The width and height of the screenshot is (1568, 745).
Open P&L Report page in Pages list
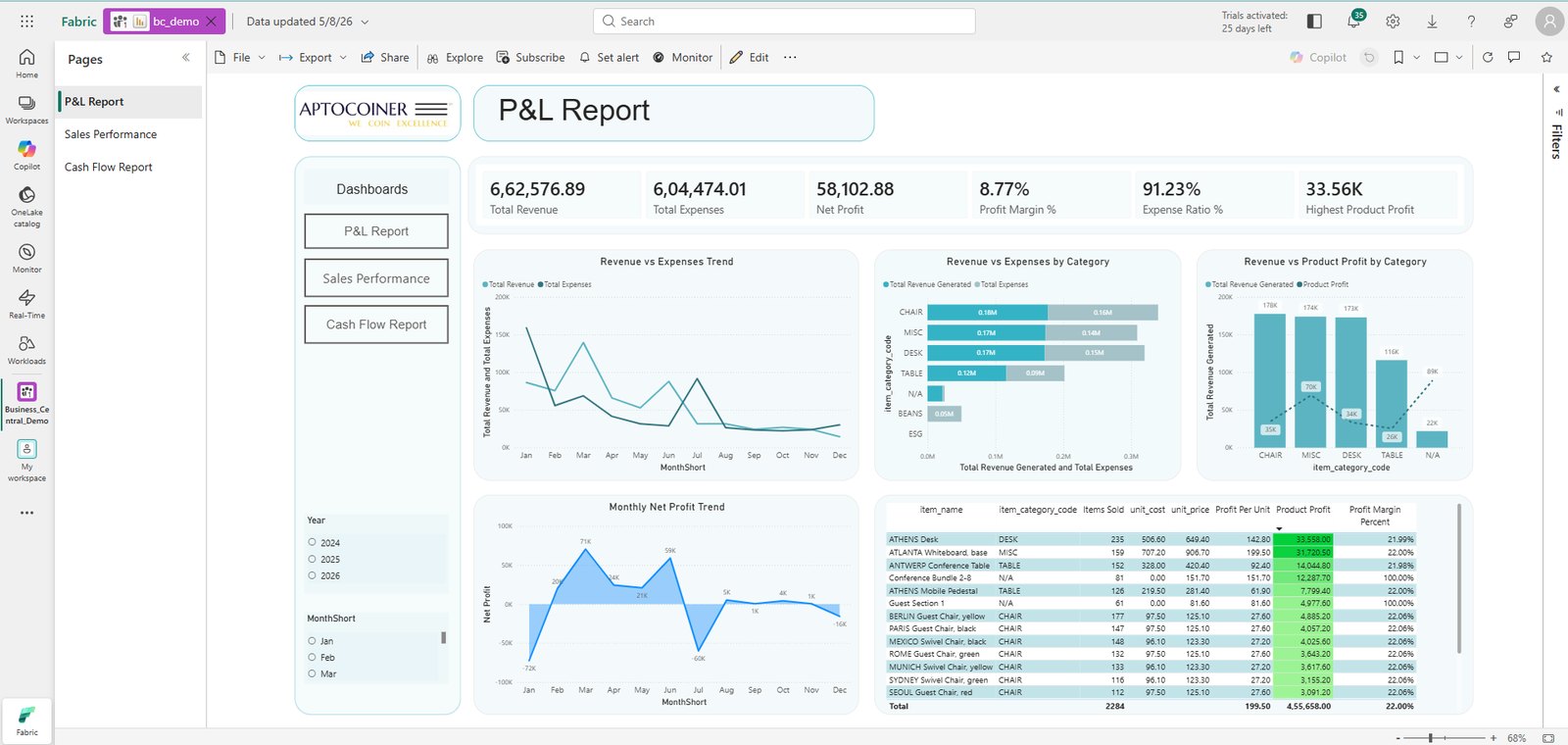(130, 102)
